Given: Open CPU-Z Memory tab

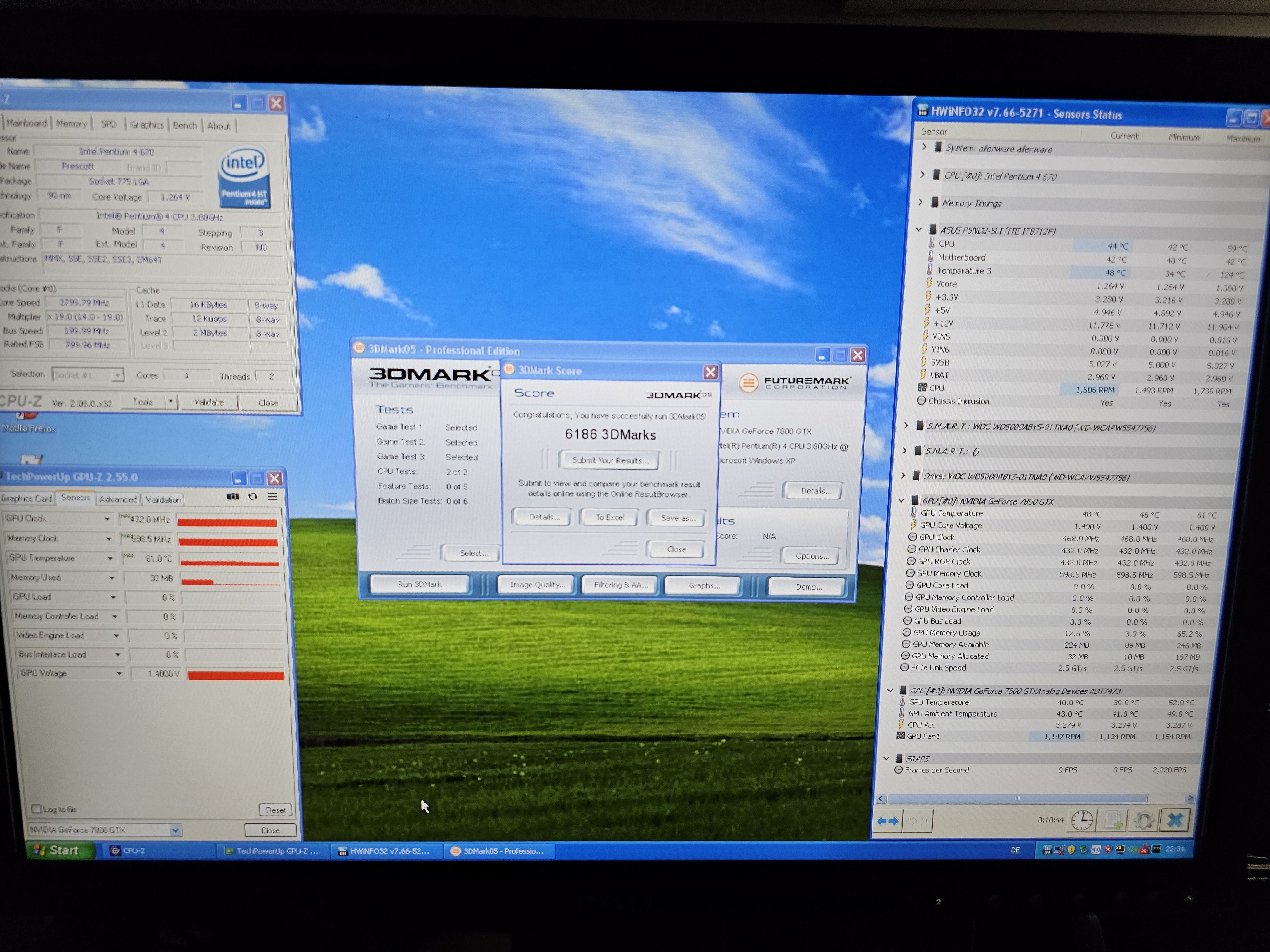Looking at the screenshot, I should click(x=71, y=123).
